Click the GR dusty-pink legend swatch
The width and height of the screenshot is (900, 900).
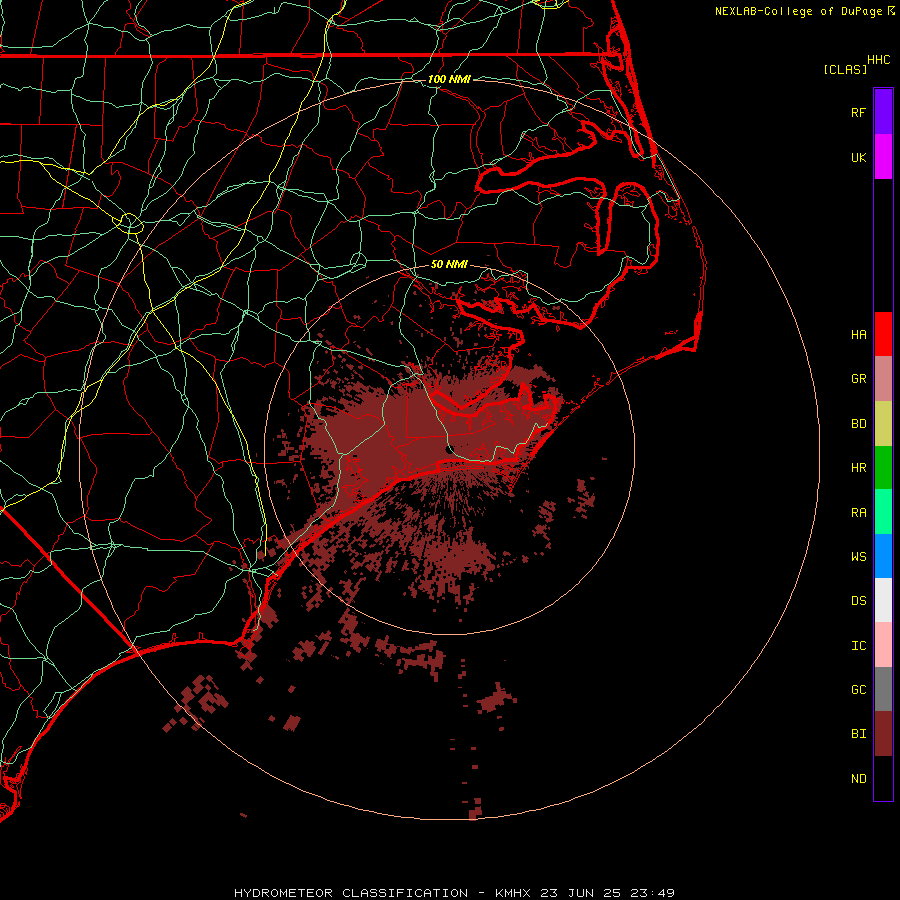883,379
